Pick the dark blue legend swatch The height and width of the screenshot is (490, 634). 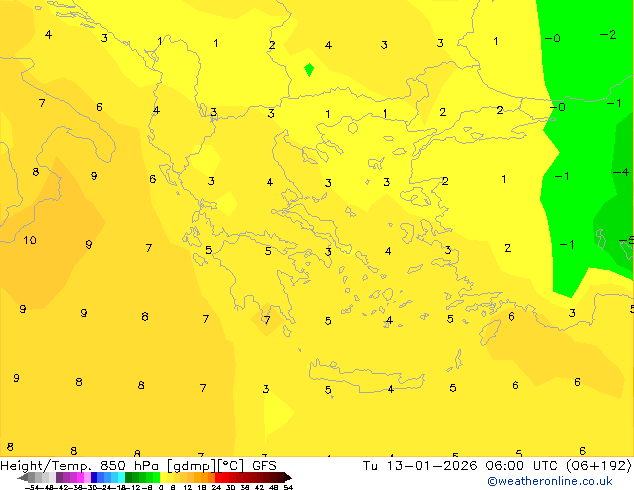[94, 477]
